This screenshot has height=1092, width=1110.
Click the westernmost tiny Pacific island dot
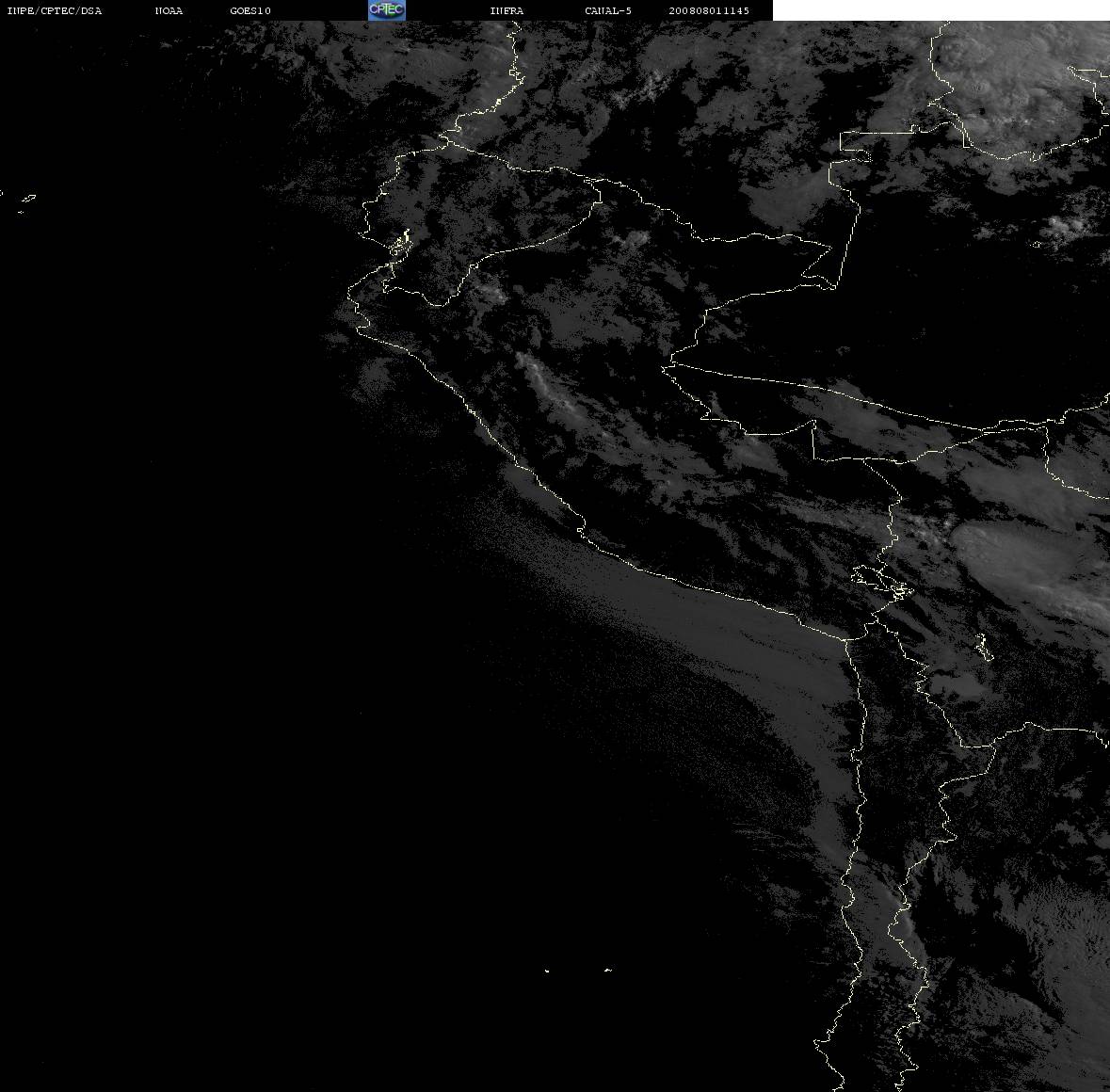547,971
